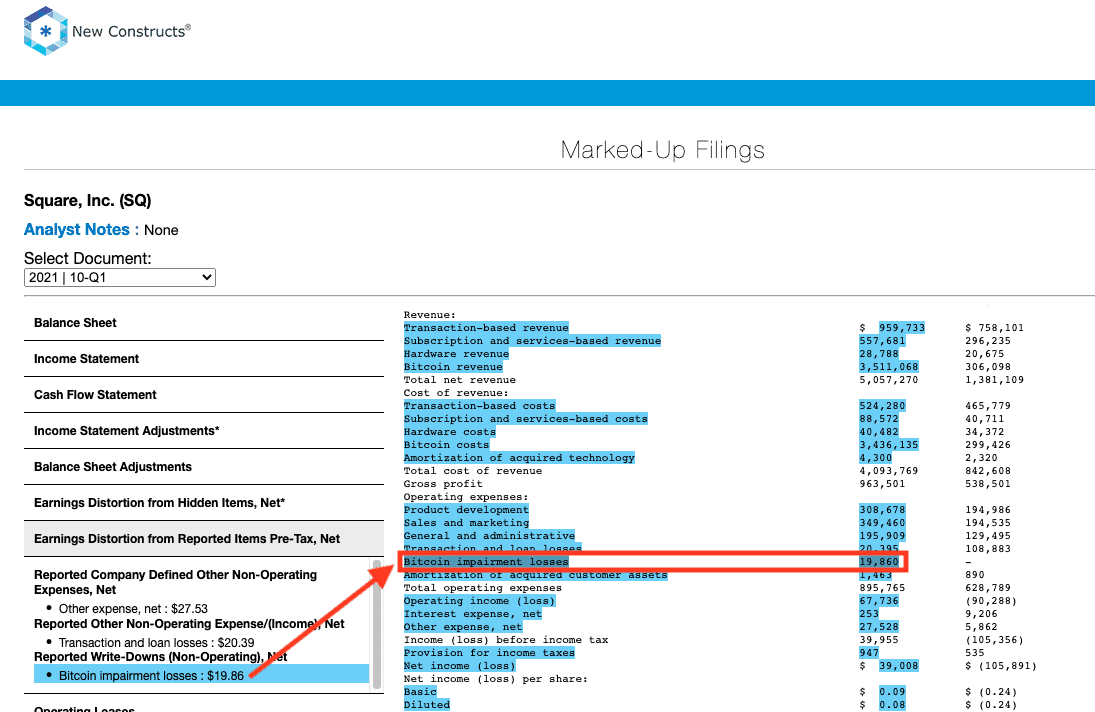Click the highlighted Interest expense, net line
Image resolution: width=1095 pixels, height=712 pixels.
pyautogui.click(x=473, y=614)
